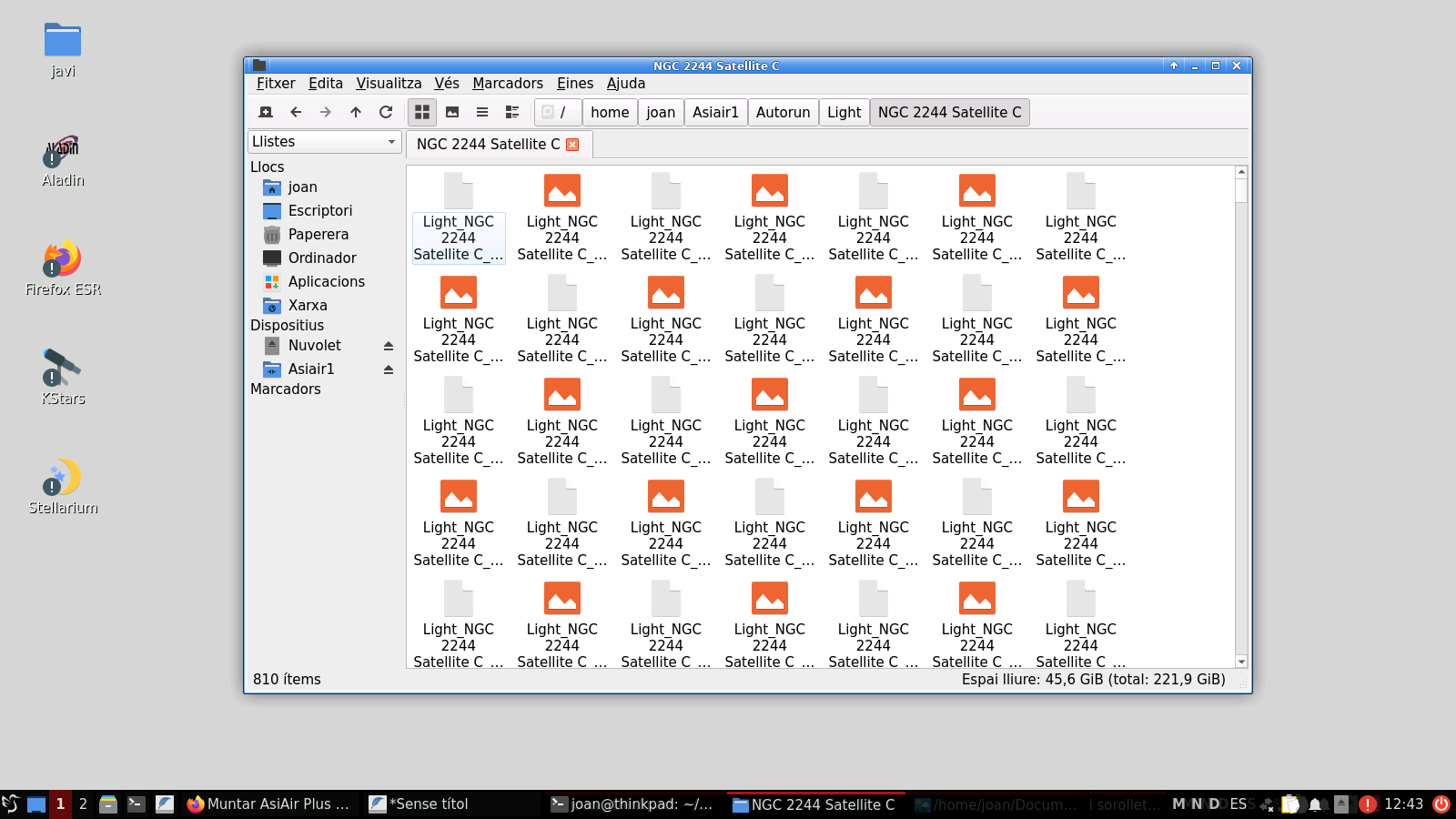Viewport: 1456px width, 819px height.
Task: Enable compact list view mode
Action: click(482, 112)
